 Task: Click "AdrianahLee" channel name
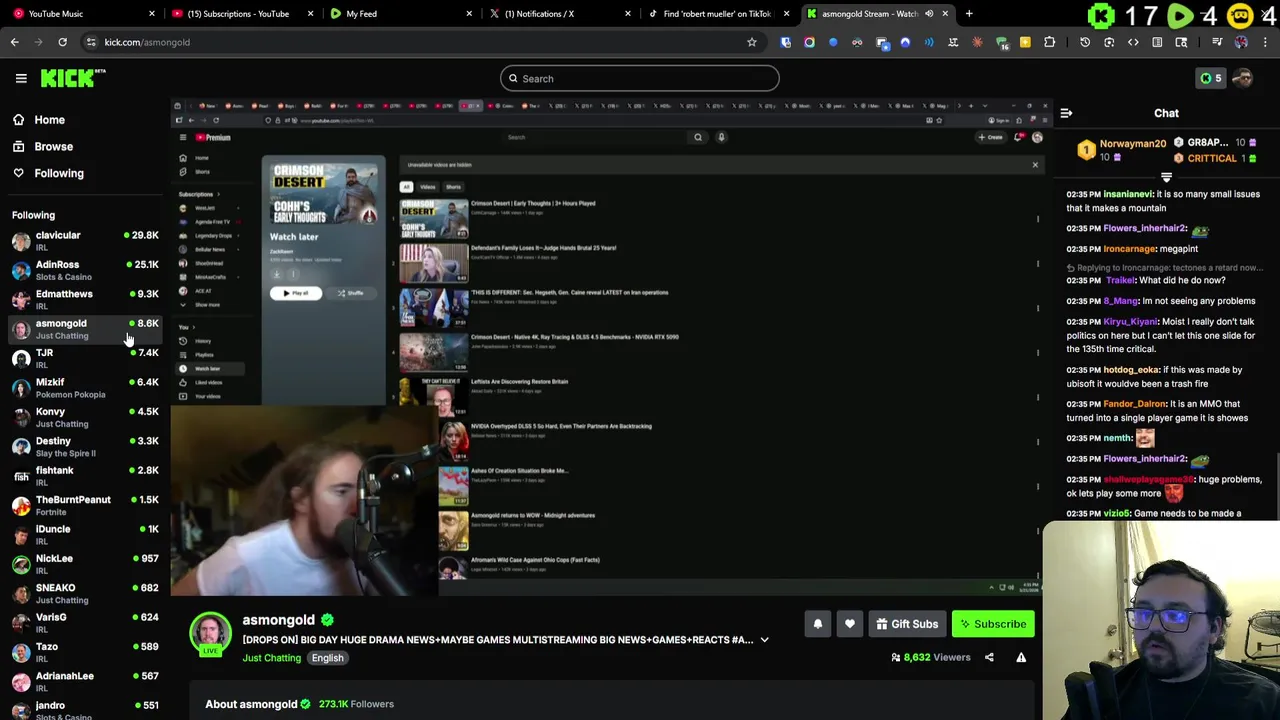click(65, 676)
